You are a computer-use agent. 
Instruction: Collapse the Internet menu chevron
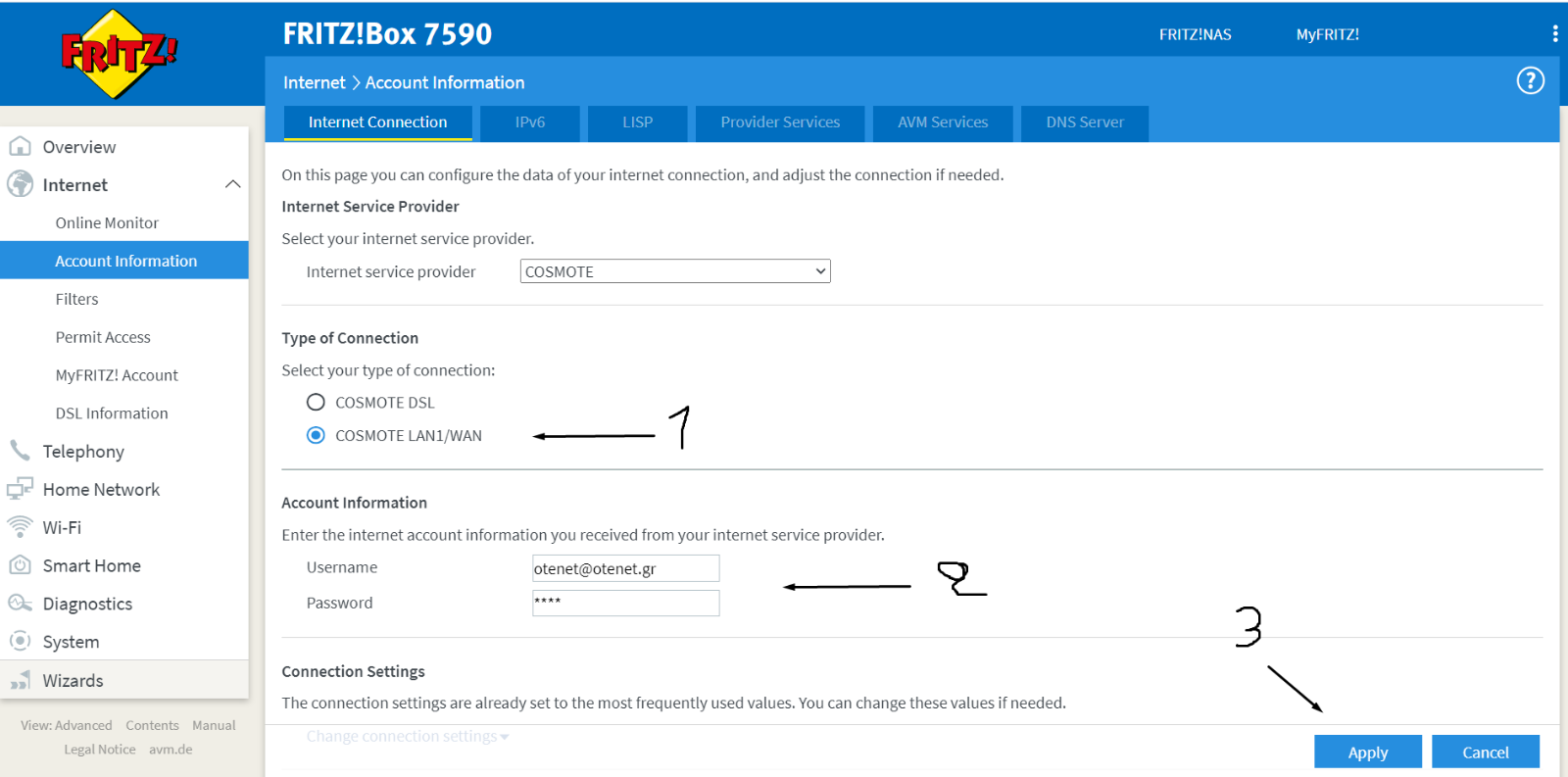coord(232,184)
